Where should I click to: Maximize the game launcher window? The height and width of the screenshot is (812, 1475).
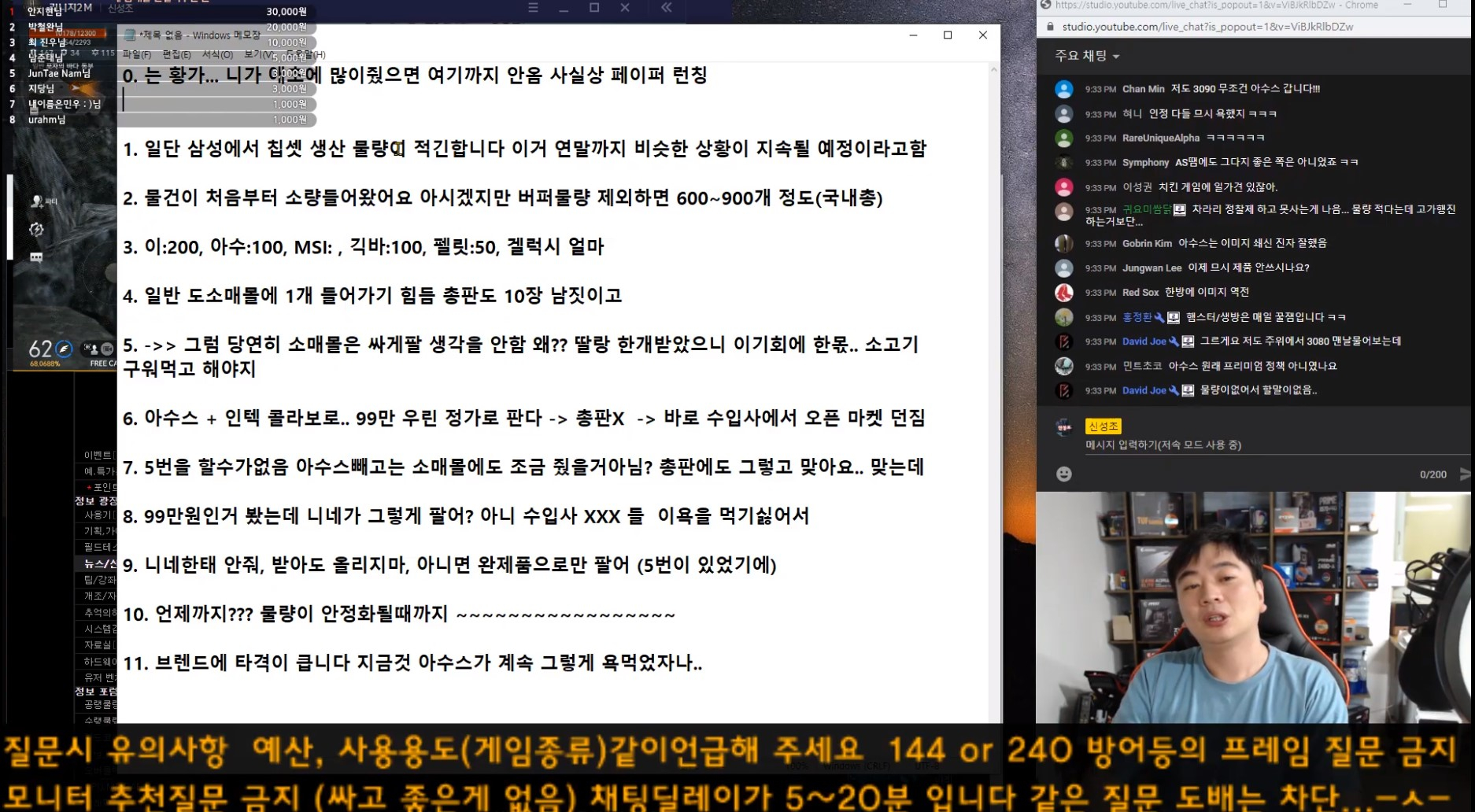pyautogui.click(x=594, y=7)
